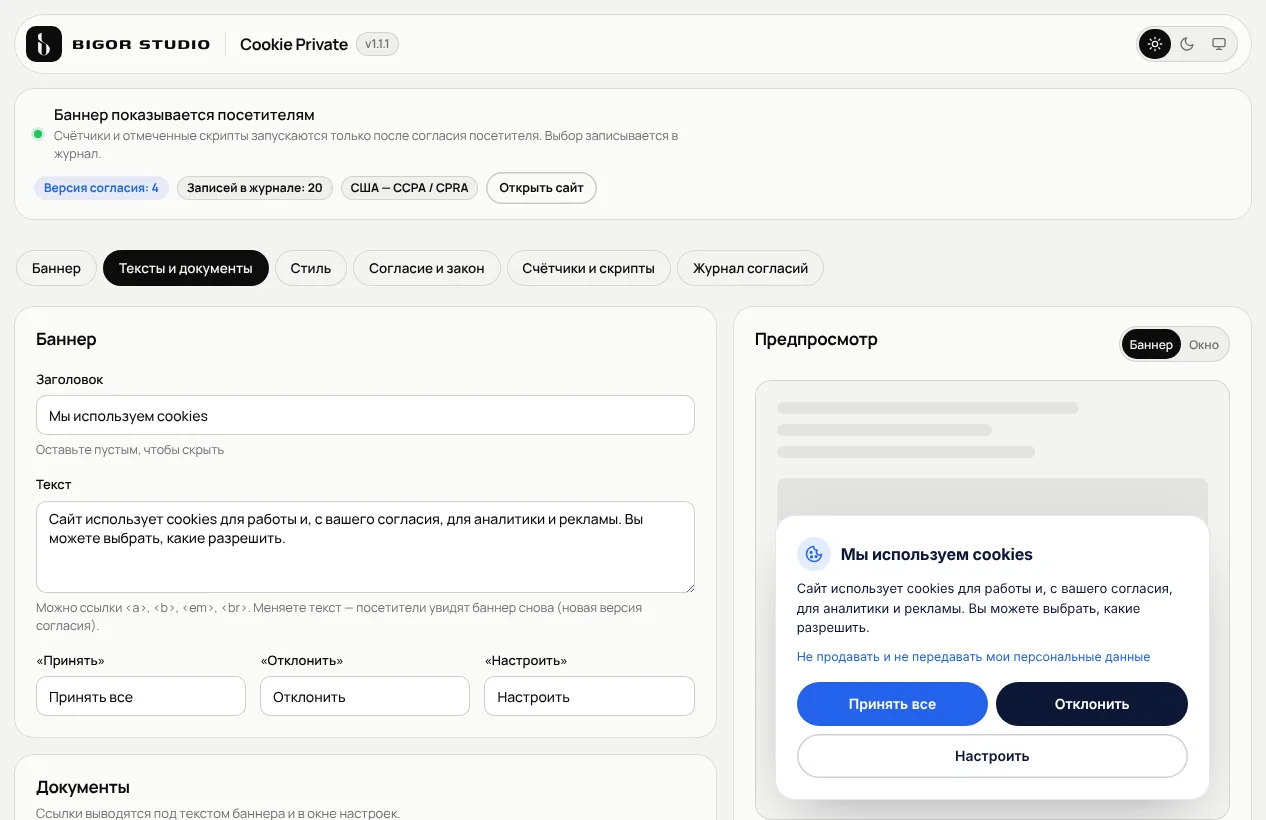Image resolution: width=1266 pixels, height=820 pixels.
Task: Click the 'Не продавать' personal data link
Action: pos(973,657)
